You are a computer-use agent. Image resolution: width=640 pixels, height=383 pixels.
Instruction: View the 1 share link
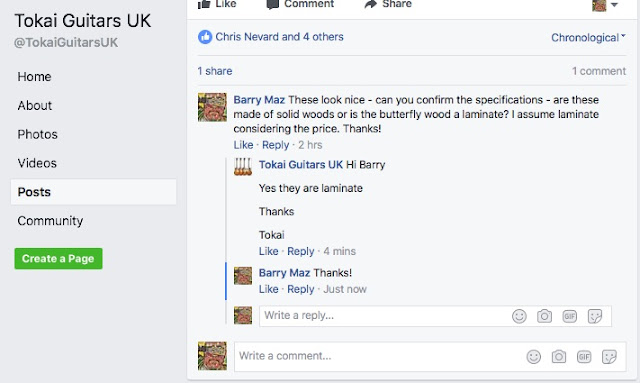tap(215, 71)
